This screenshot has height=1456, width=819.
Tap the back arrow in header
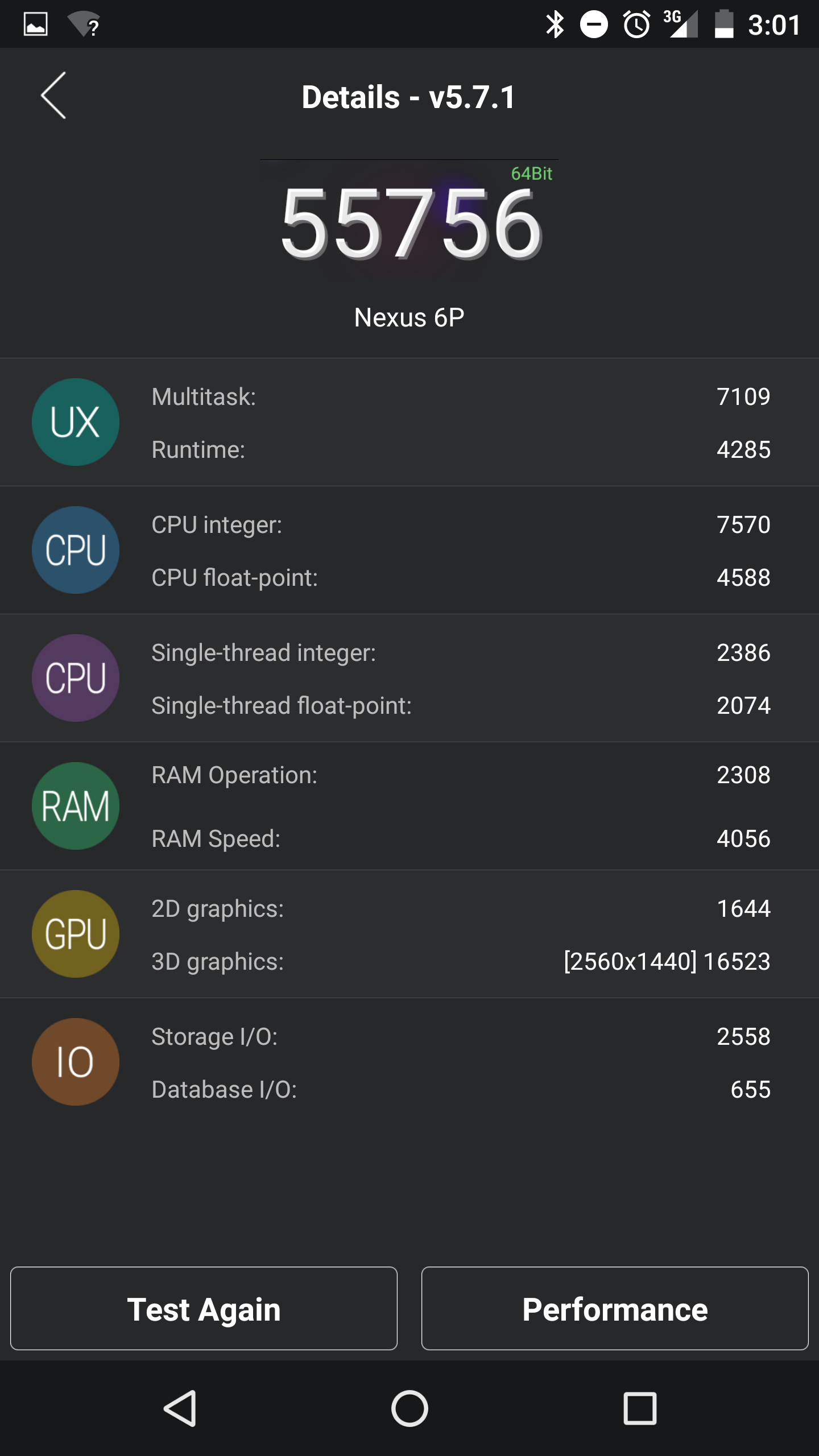53,96
